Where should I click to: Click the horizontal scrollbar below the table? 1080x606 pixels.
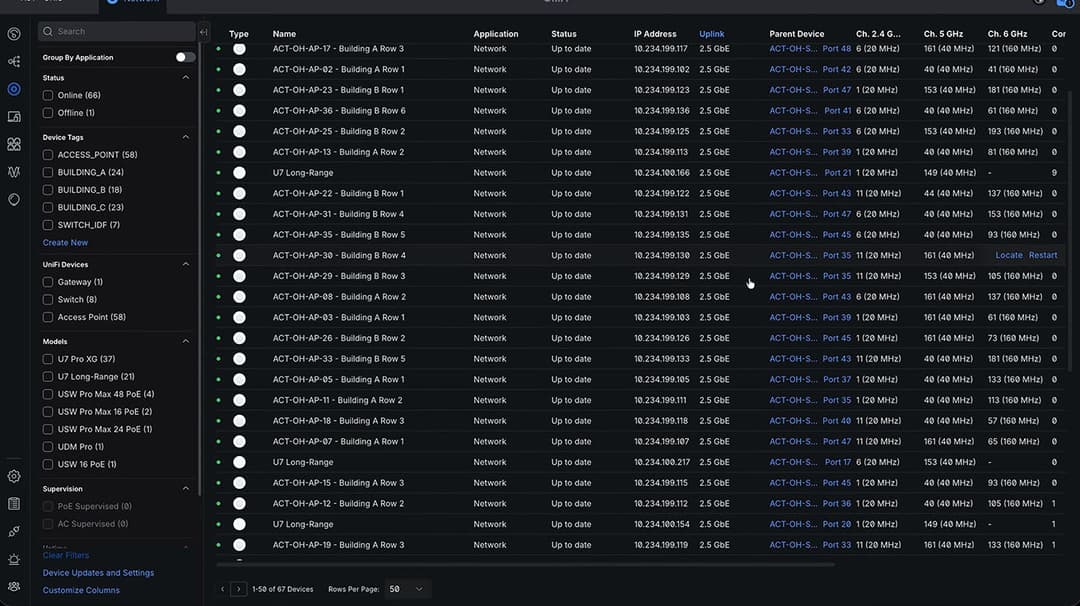coord(525,565)
